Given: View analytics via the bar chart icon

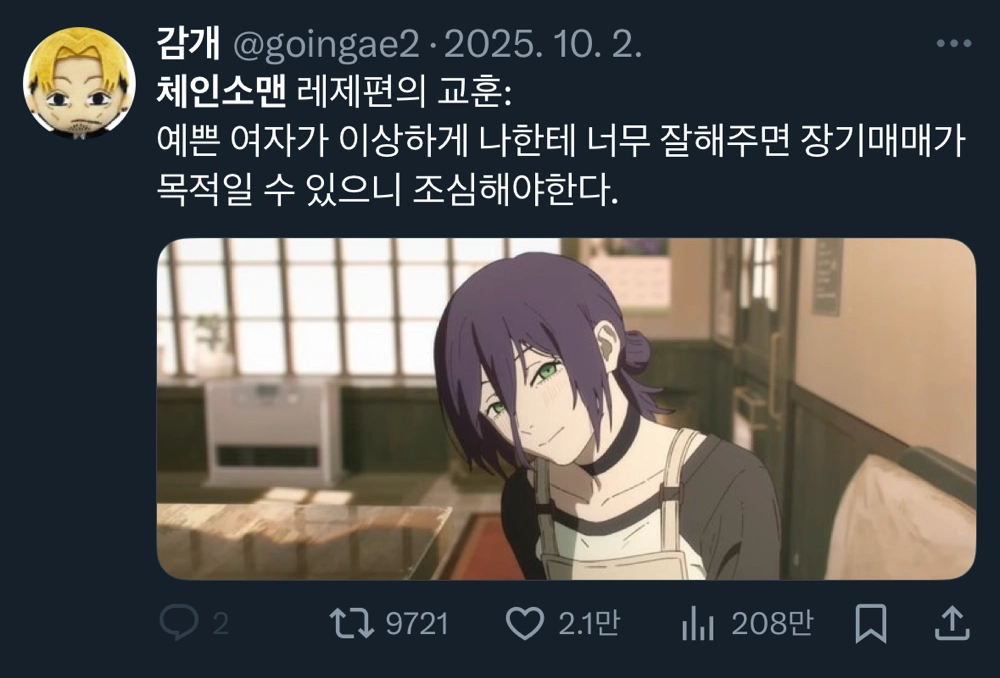Looking at the screenshot, I should coord(698,623).
